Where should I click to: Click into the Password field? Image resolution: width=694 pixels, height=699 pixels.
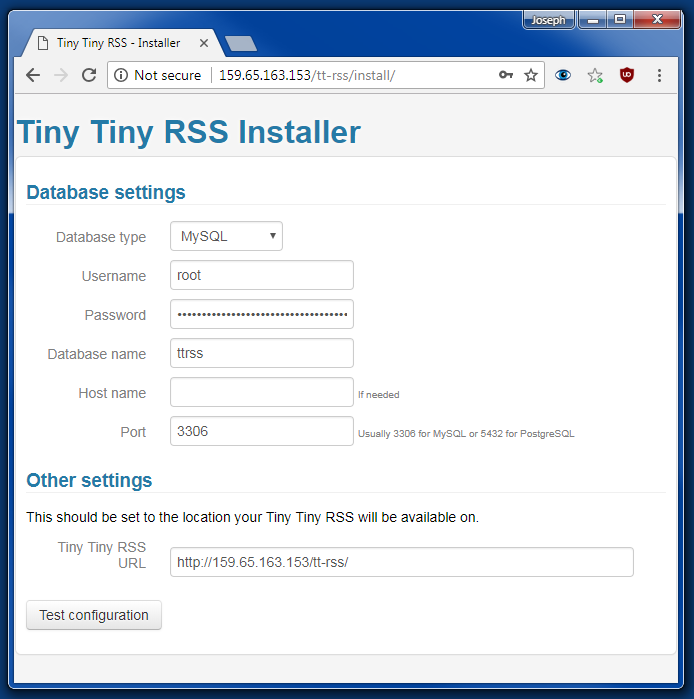(262, 314)
